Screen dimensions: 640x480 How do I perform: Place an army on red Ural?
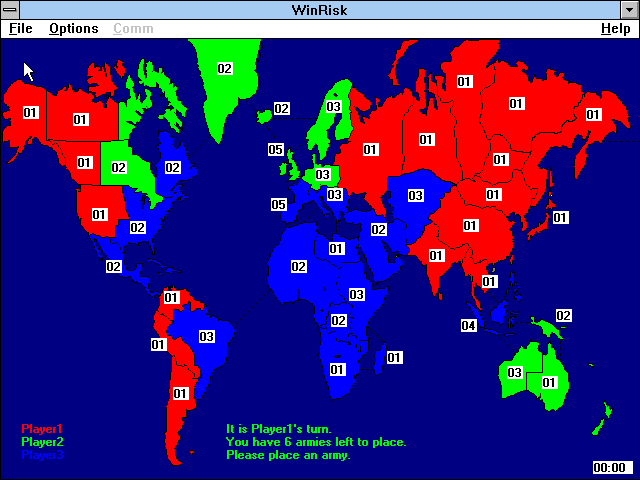[427, 140]
